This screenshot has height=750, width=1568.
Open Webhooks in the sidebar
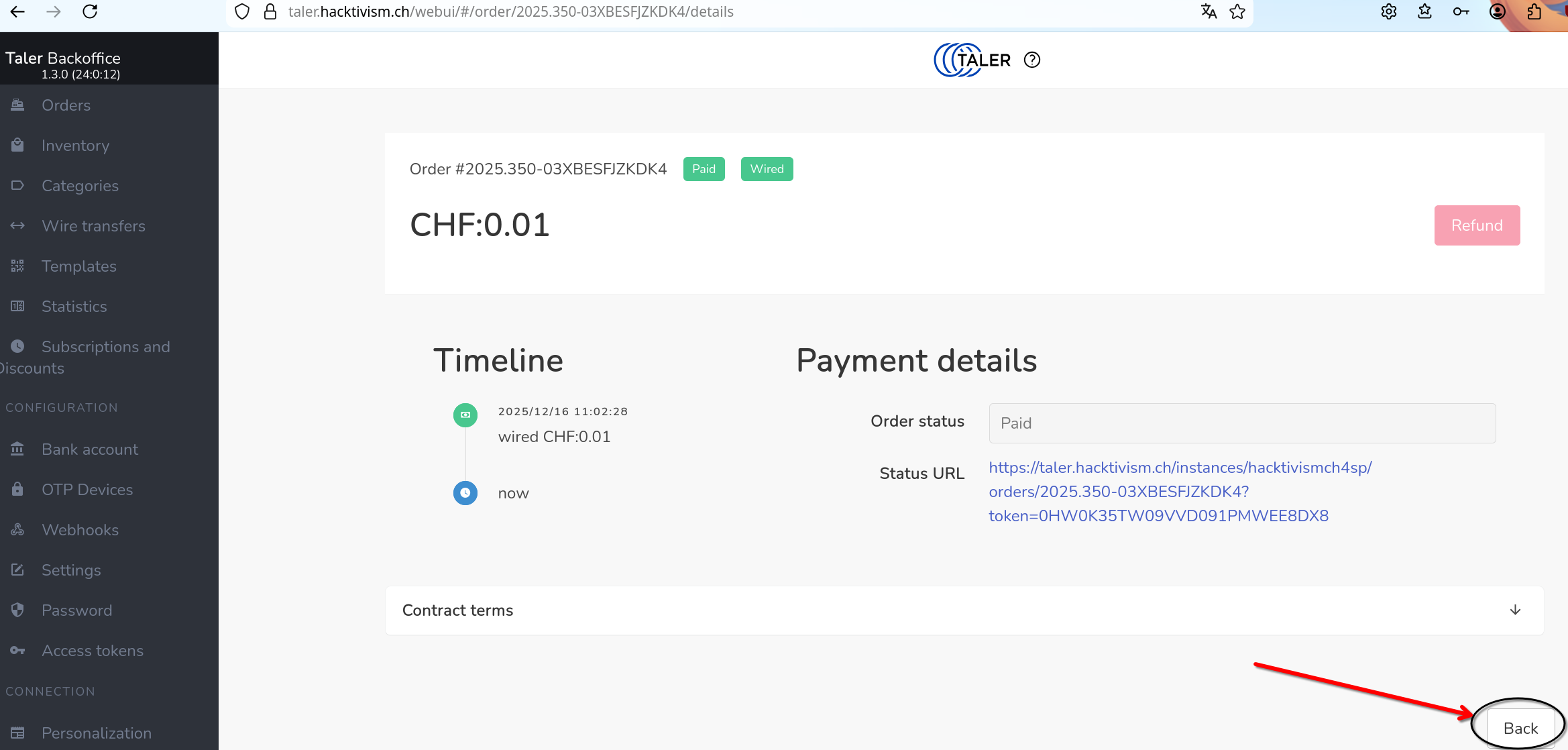coord(80,530)
